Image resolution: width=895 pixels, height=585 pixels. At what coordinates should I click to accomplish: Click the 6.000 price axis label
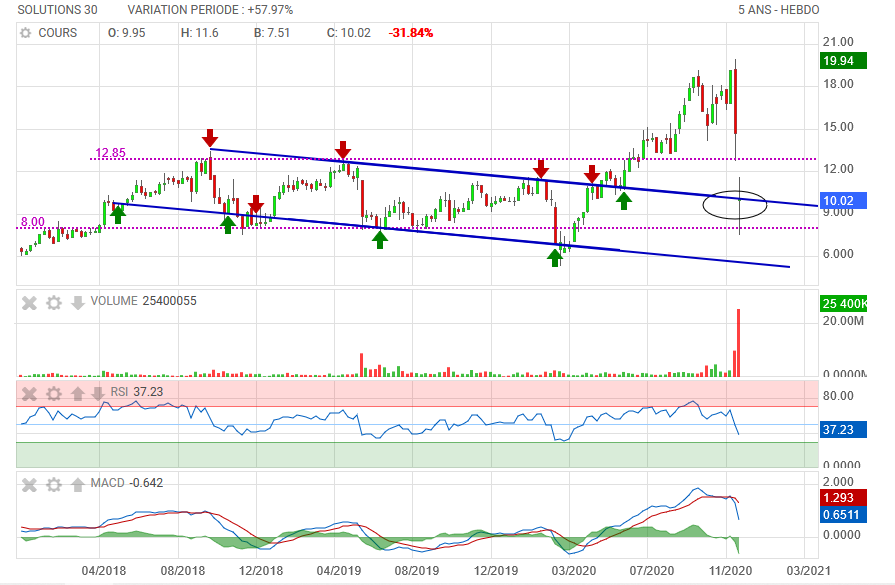pyautogui.click(x=838, y=254)
